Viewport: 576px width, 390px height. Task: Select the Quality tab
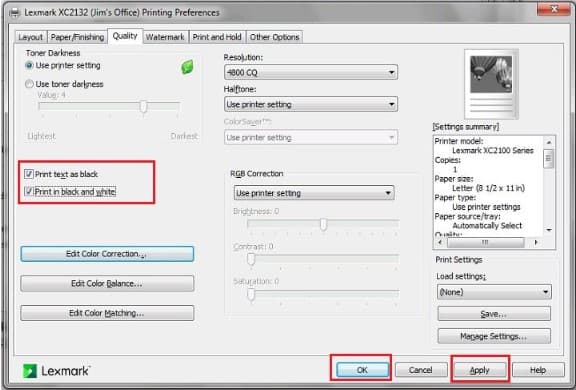[x=125, y=36]
